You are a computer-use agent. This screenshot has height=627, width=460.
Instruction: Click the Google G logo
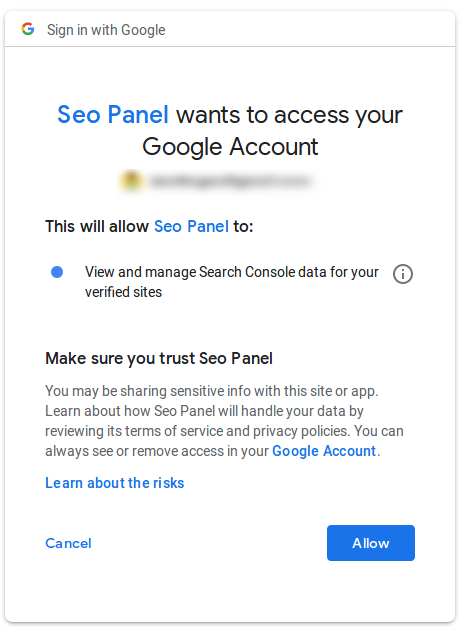(x=28, y=29)
